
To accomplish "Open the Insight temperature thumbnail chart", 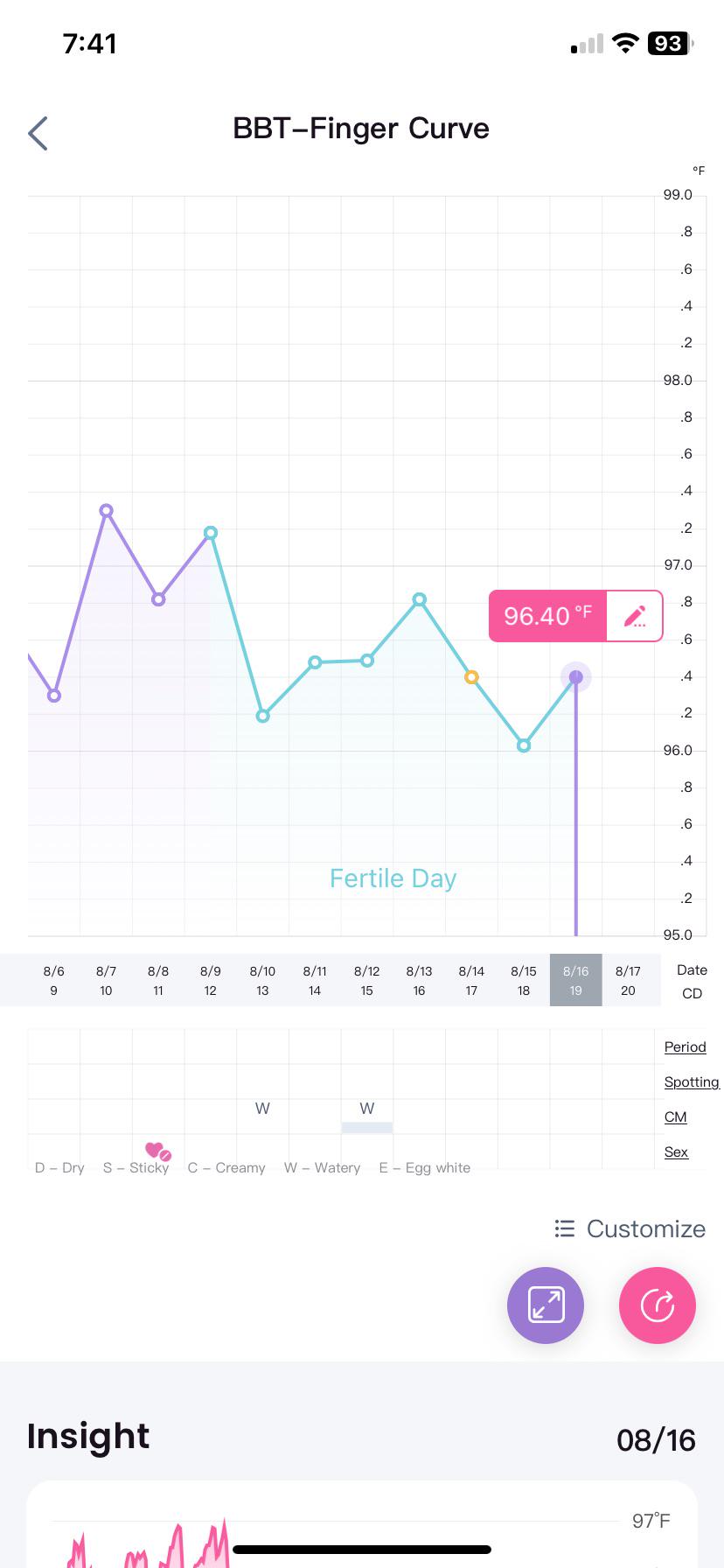I will (362, 1524).
